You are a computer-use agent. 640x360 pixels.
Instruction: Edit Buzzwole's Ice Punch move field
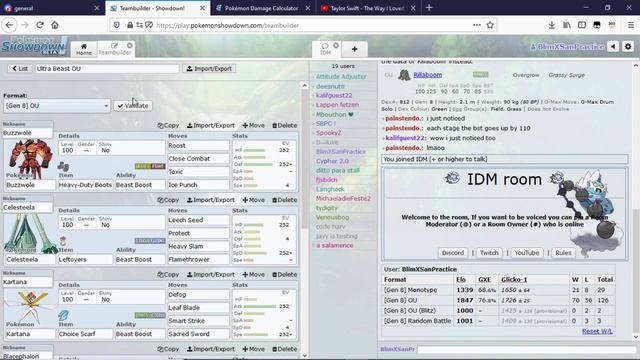point(198,185)
